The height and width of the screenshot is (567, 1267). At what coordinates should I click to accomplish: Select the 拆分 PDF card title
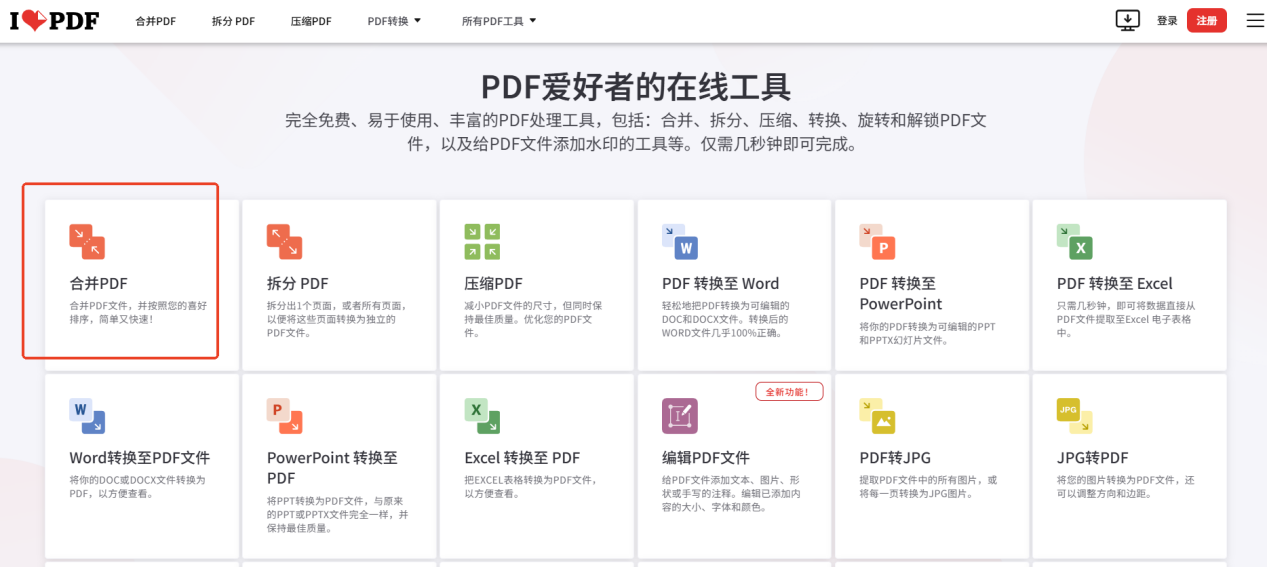click(297, 283)
